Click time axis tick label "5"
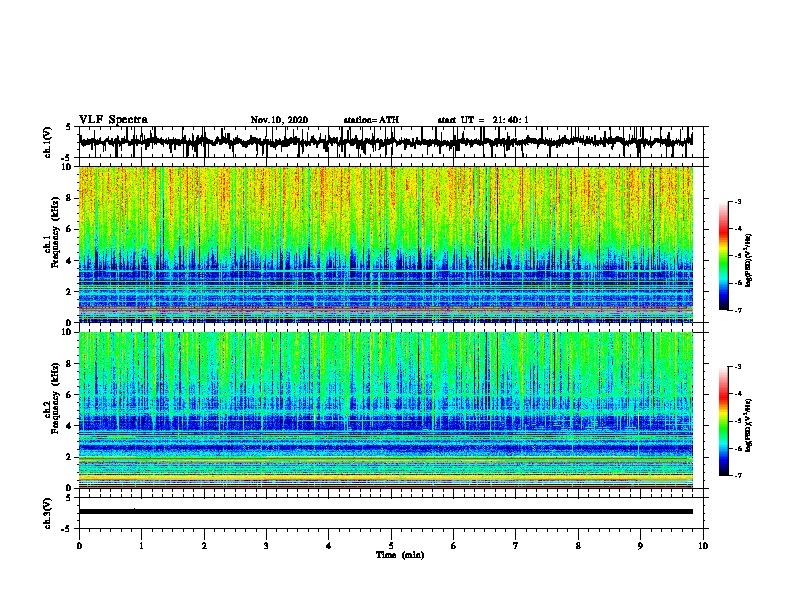This screenshot has width=792, height=612. point(391,546)
